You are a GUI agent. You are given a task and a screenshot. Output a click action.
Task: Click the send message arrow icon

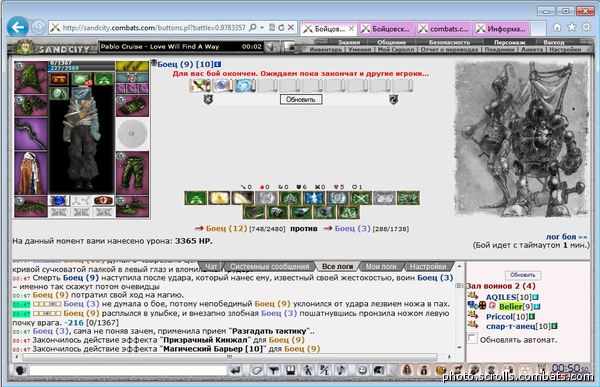click(236, 370)
